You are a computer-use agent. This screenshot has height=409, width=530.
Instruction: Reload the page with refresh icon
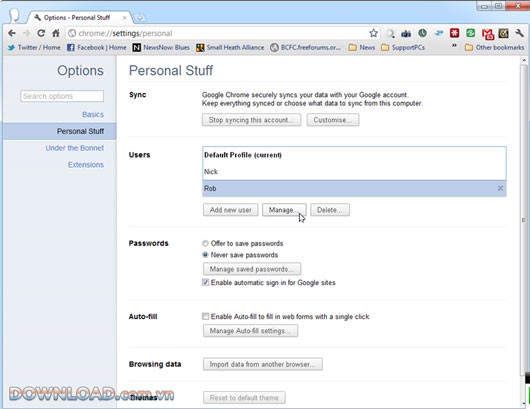(x=41, y=33)
